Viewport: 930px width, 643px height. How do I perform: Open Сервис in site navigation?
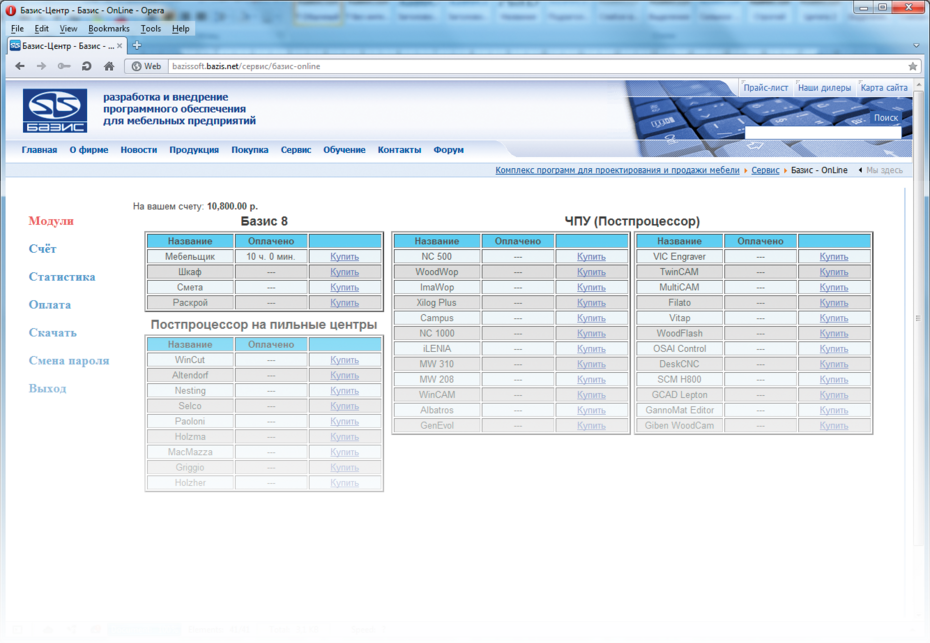coord(296,150)
